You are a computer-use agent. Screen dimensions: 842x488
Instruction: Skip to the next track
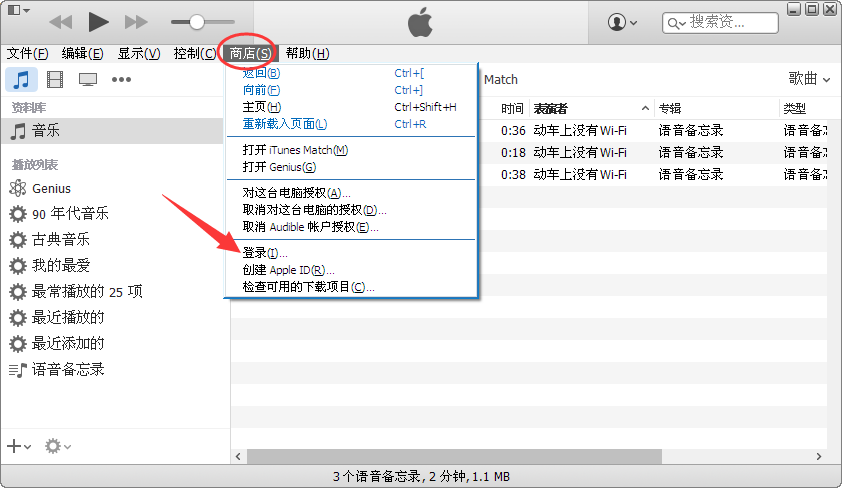coord(136,22)
